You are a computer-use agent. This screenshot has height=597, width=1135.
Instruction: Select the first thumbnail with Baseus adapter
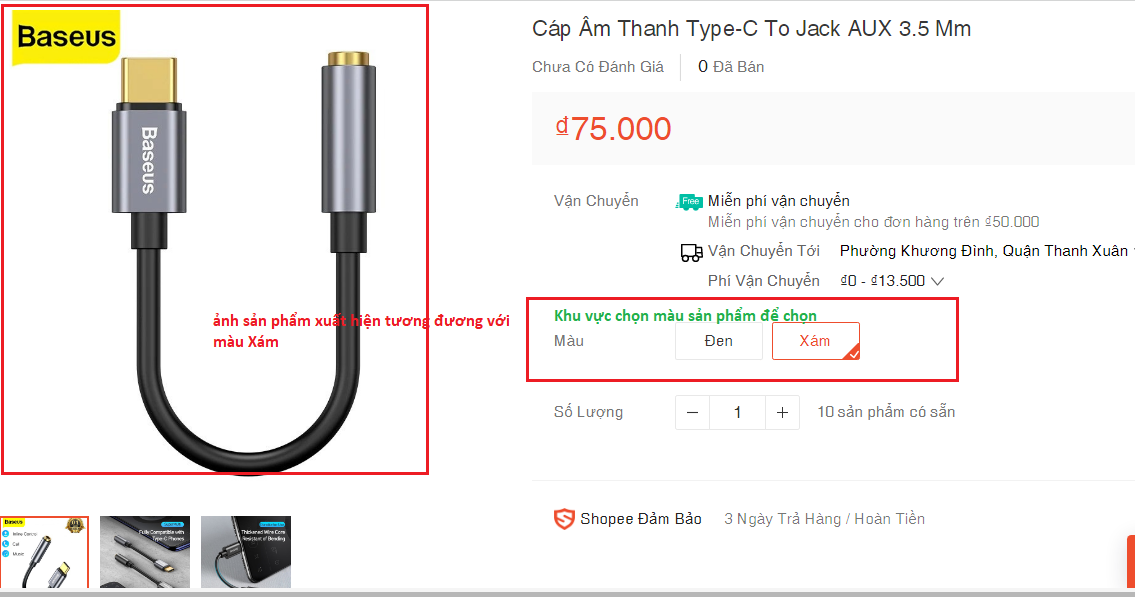pos(44,552)
